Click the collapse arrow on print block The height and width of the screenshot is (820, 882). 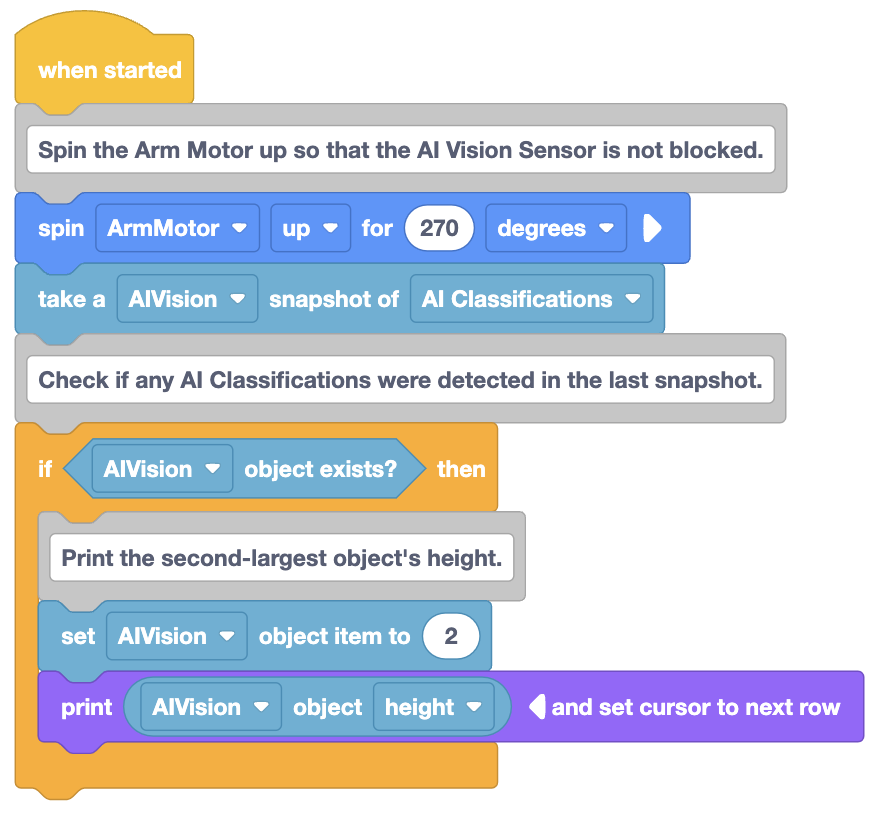(x=538, y=707)
